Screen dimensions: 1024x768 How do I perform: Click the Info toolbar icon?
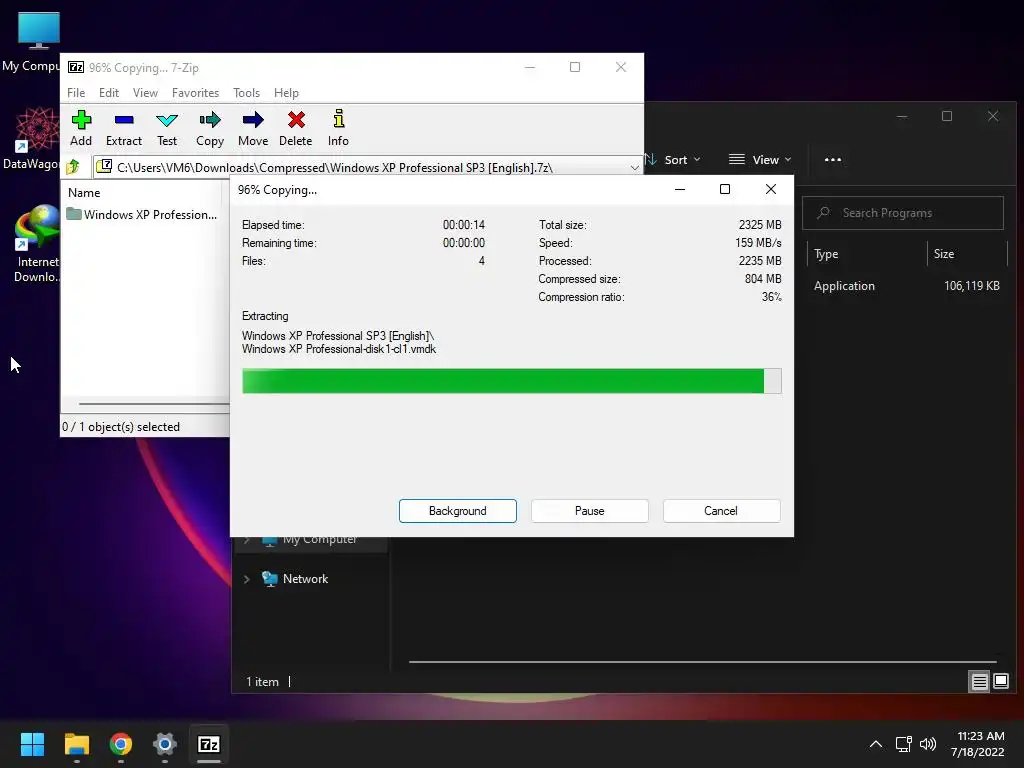[338, 128]
